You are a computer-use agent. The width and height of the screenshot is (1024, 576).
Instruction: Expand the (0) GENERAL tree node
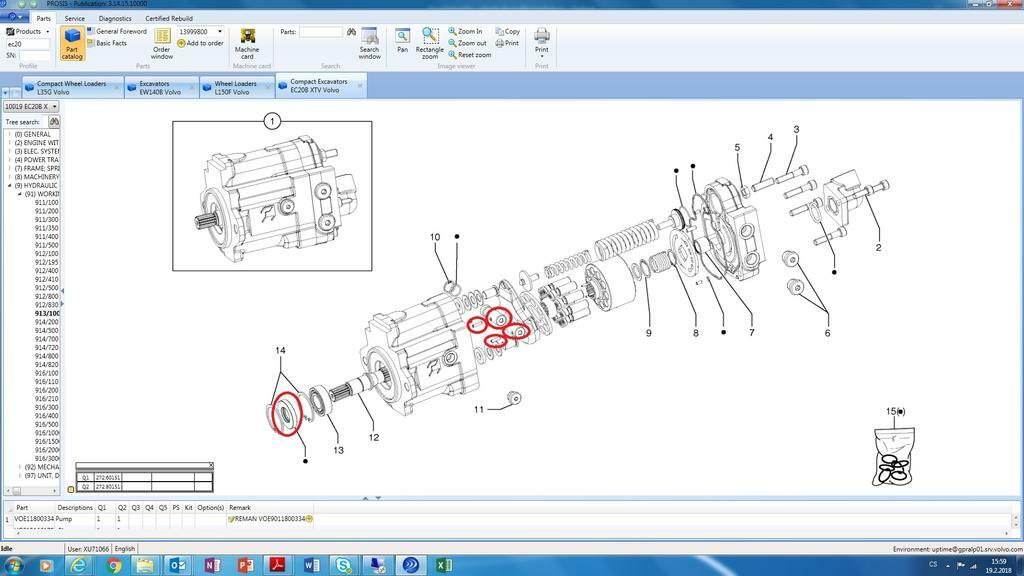click(x=10, y=135)
